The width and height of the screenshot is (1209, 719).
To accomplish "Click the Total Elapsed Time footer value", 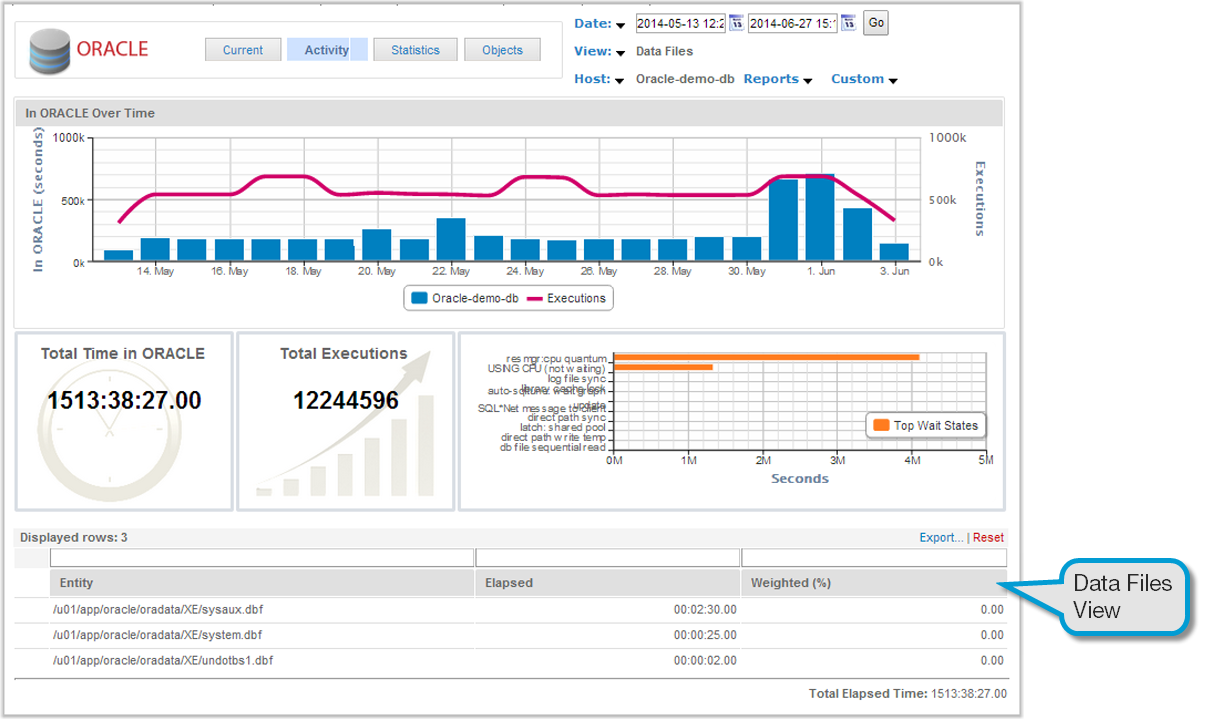I will [x=968, y=693].
